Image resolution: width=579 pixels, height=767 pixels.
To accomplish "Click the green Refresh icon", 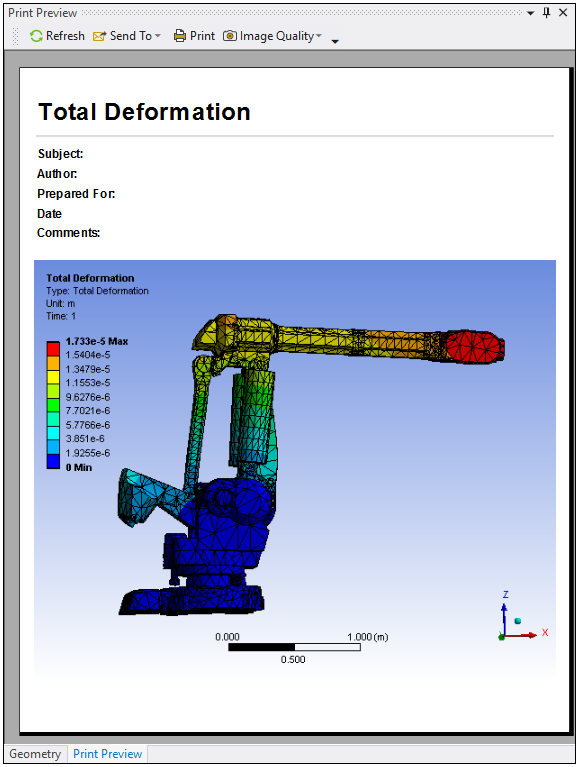I will 36,36.
